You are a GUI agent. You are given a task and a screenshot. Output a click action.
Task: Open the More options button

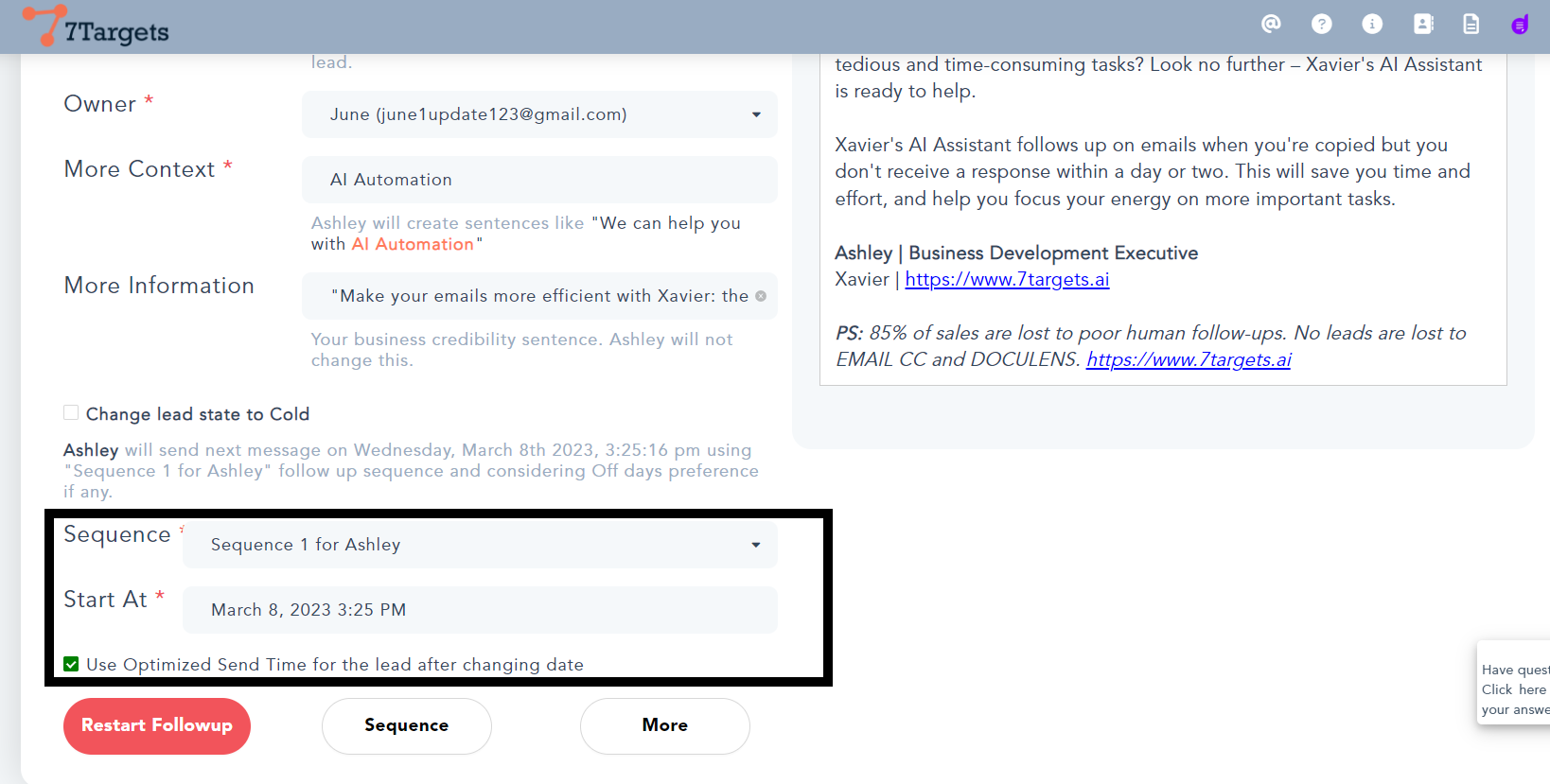point(664,725)
